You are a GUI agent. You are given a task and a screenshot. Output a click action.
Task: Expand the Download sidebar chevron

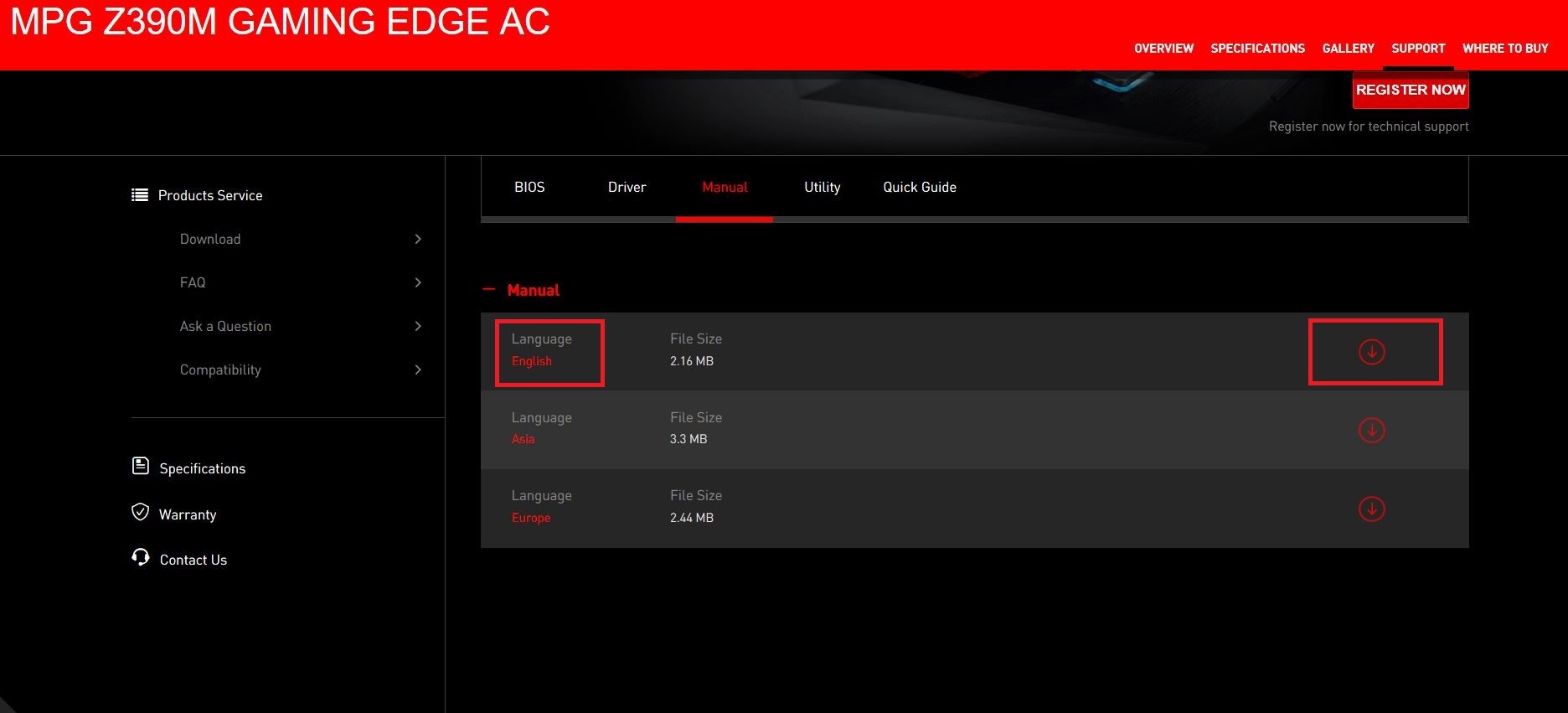tap(418, 240)
